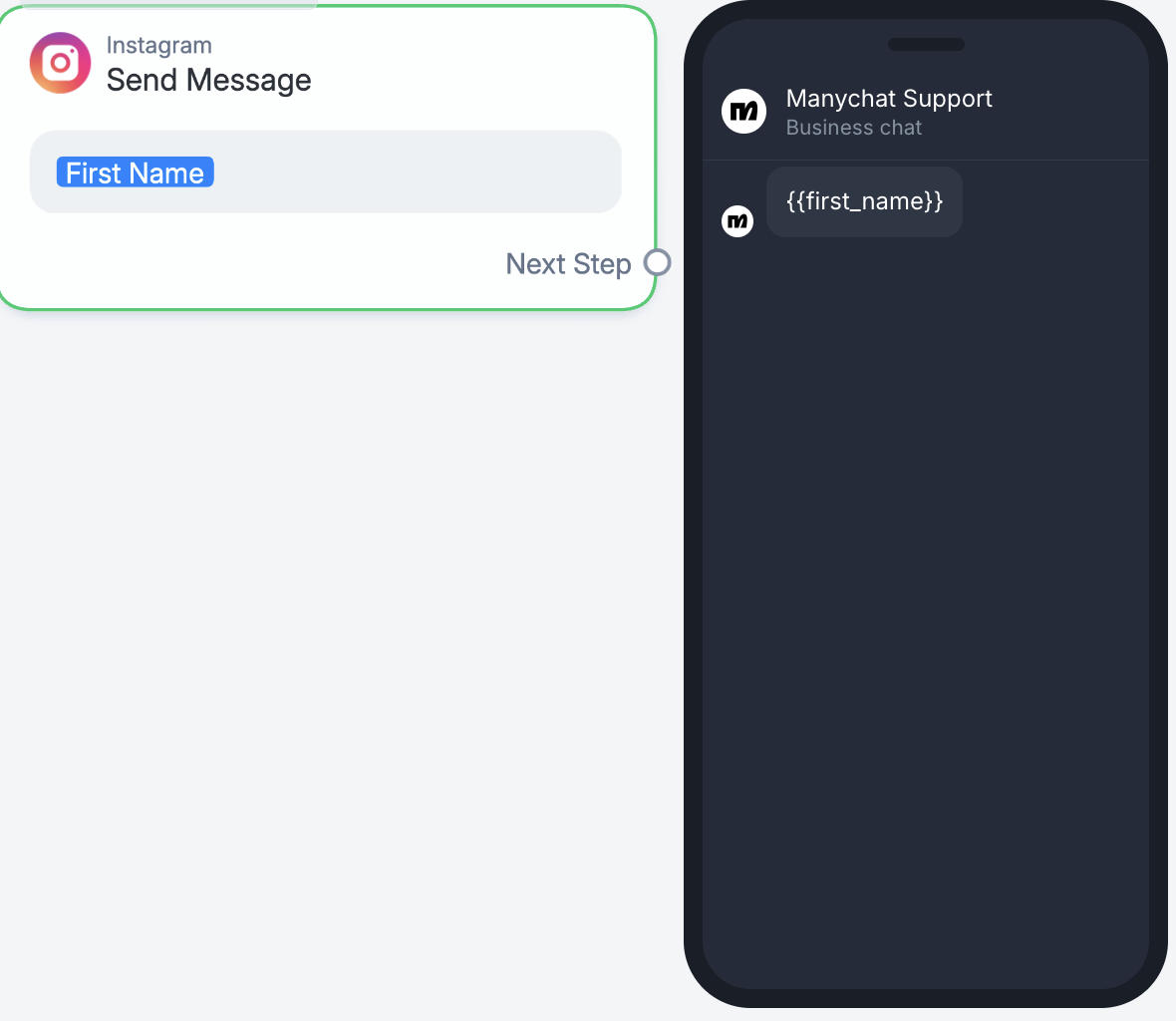Viewport: 1176px width, 1021px height.
Task: Click the Next Step connector circle
Action: point(657,262)
